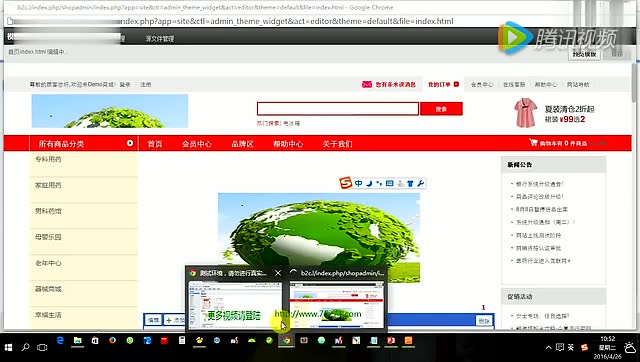The height and width of the screenshot is (362, 640).
Task: Open the calculator icon on taskbar
Action: point(182,340)
